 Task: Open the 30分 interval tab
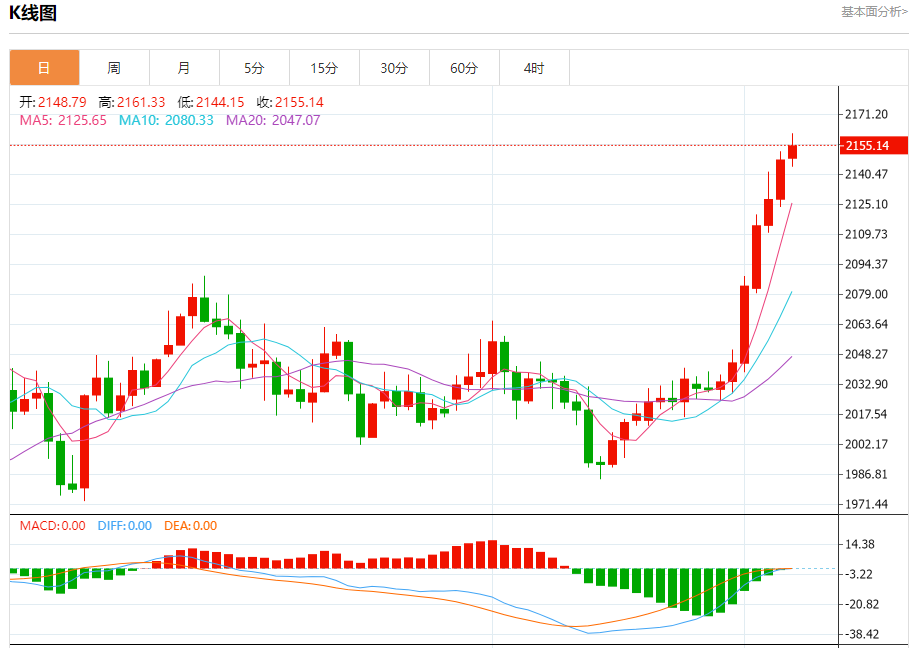pyautogui.click(x=394, y=68)
